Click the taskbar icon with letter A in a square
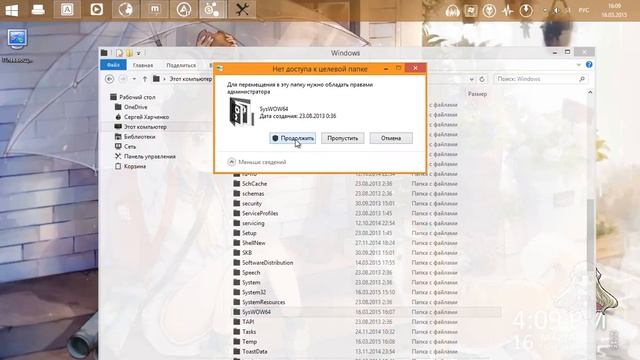Image resolution: width=640 pixels, height=360 pixels. click(x=67, y=9)
